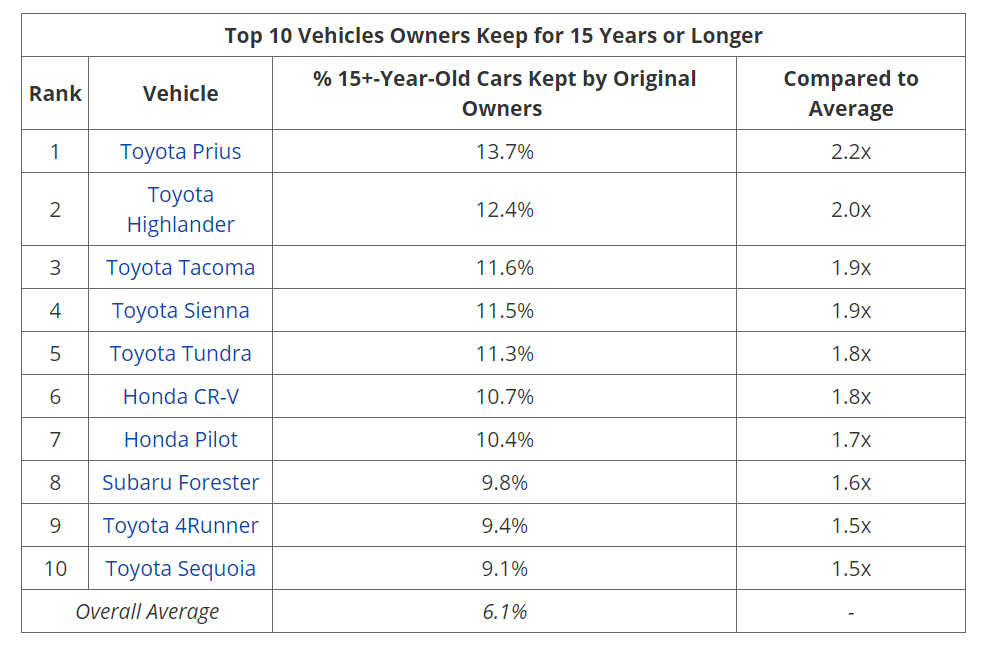
Task: Open the Toyota Tacoma vehicle link
Action: (x=181, y=268)
